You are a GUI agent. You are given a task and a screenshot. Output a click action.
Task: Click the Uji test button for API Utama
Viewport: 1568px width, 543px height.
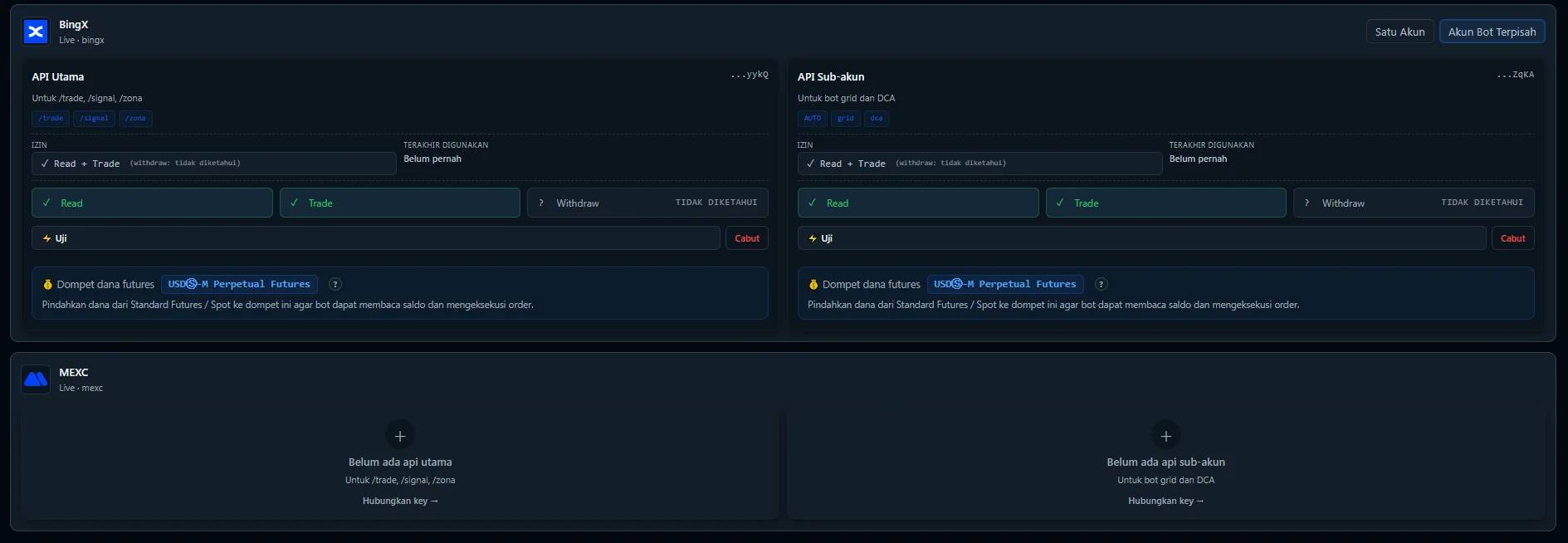(x=376, y=238)
